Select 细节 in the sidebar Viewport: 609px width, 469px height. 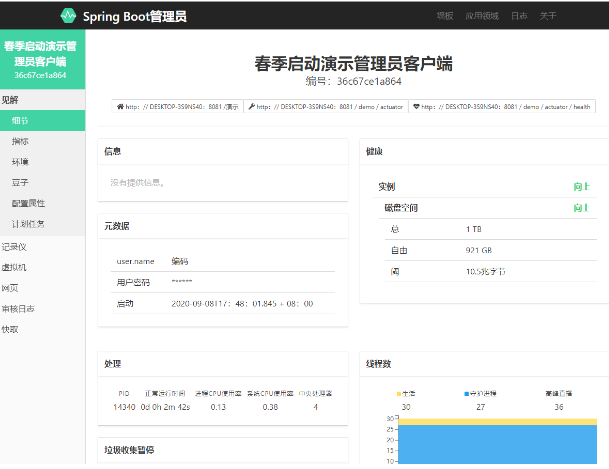[20, 120]
